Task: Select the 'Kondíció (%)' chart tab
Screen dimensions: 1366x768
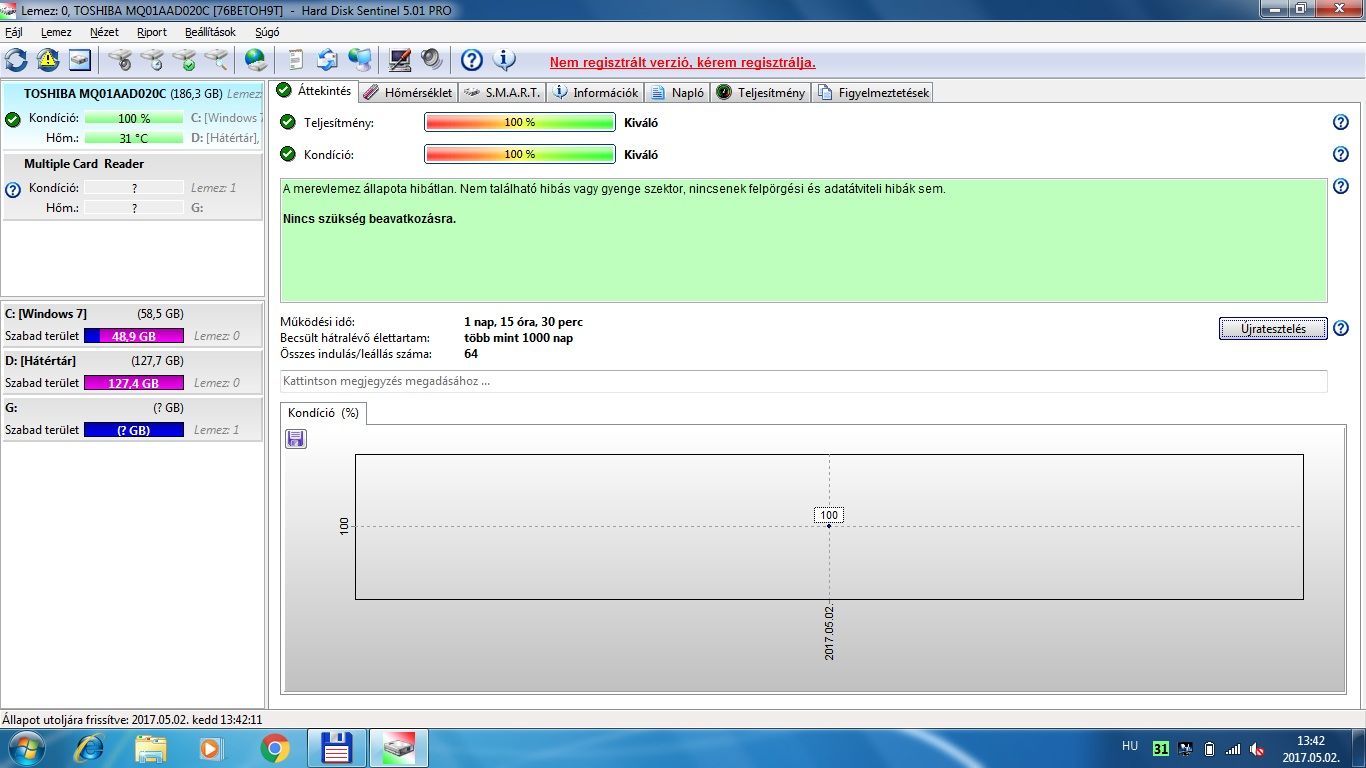Action: (x=323, y=413)
